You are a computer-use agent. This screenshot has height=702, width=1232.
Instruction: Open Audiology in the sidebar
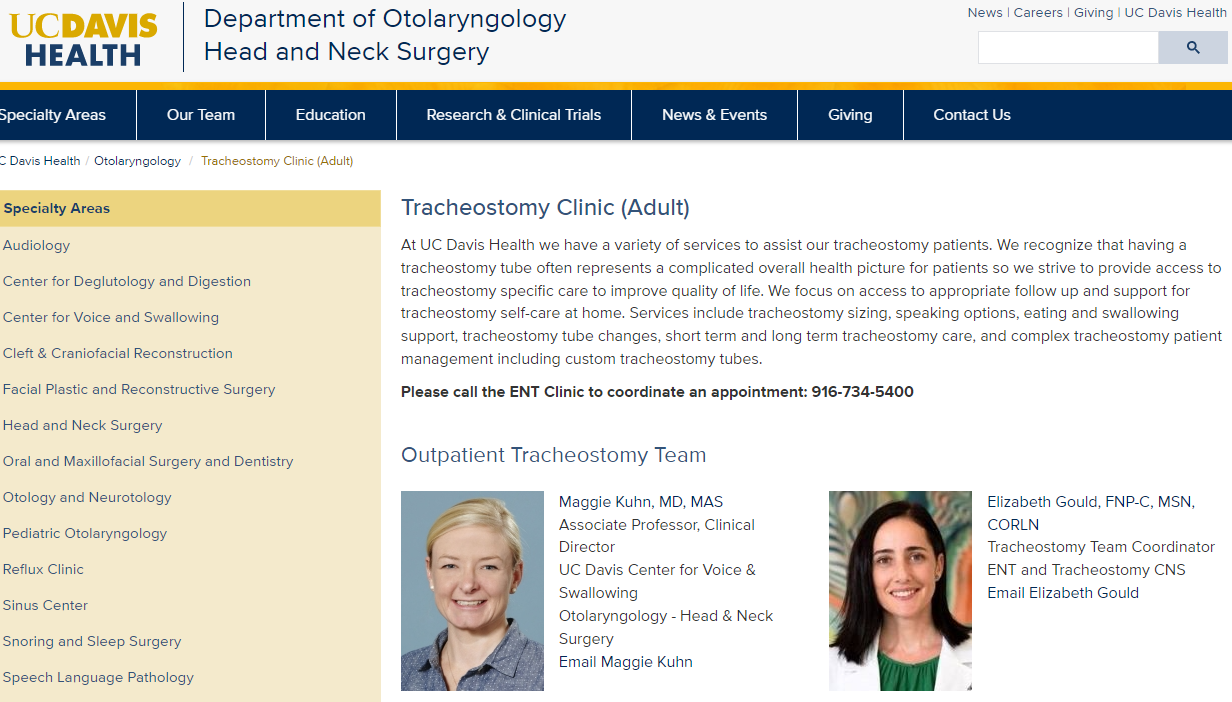(x=37, y=245)
